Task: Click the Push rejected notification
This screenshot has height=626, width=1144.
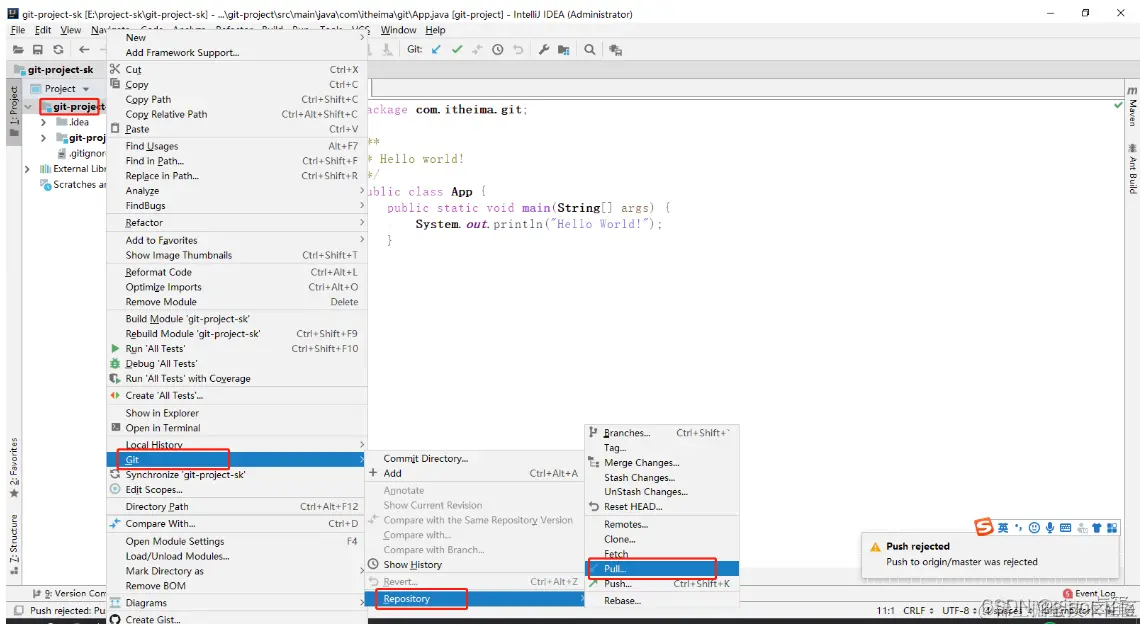Action: click(x=990, y=554)
